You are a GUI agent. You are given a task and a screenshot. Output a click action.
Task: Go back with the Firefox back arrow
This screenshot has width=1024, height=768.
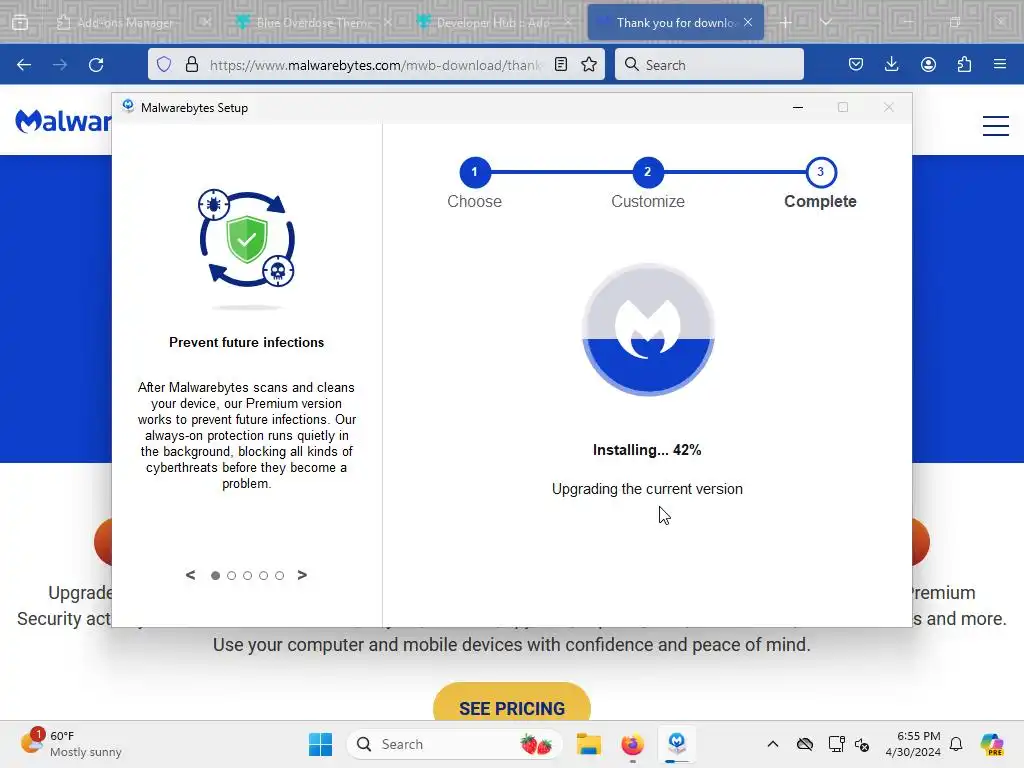[x=24, y=65]
